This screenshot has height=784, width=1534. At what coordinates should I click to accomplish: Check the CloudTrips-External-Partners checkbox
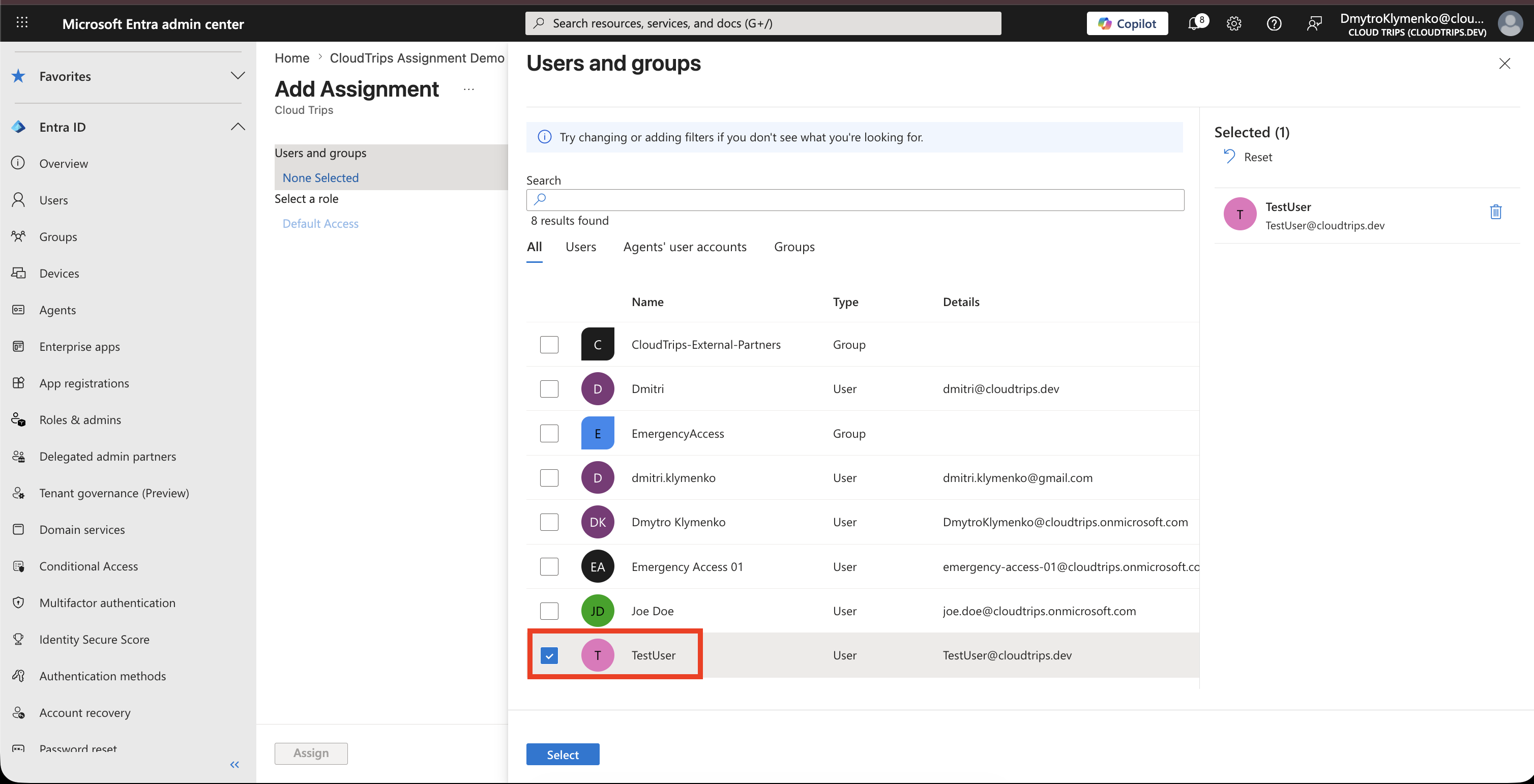click(x=549, y=344)
